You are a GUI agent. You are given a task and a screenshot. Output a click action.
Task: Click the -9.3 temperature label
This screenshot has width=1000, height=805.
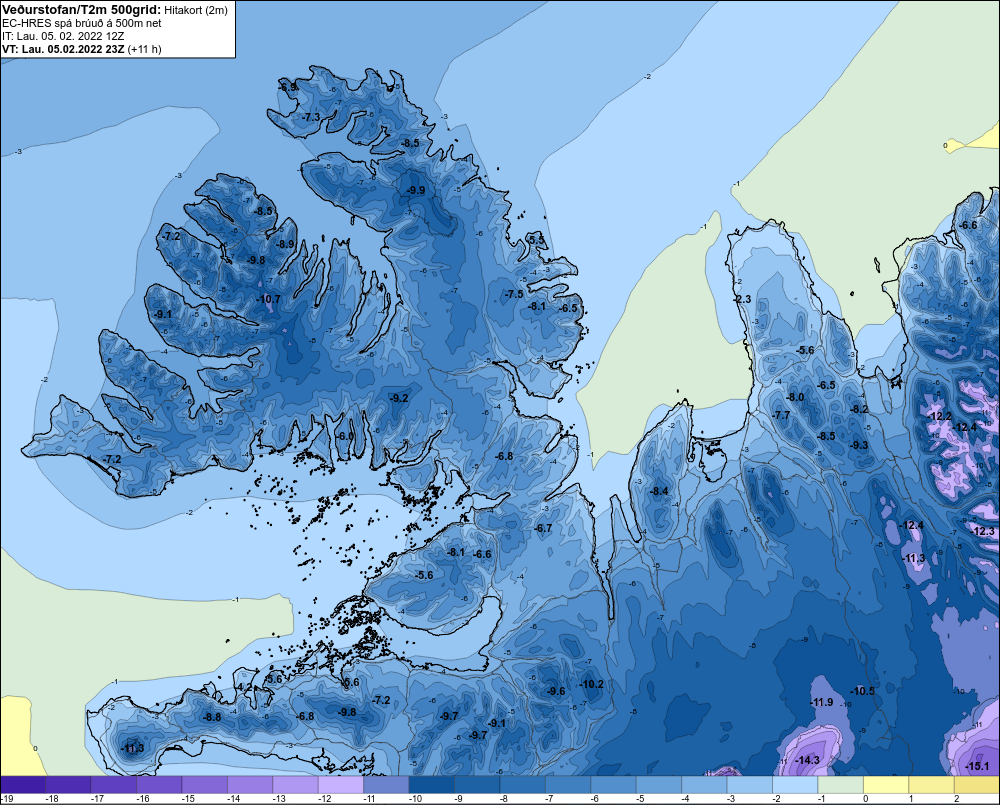pos(859,445)
